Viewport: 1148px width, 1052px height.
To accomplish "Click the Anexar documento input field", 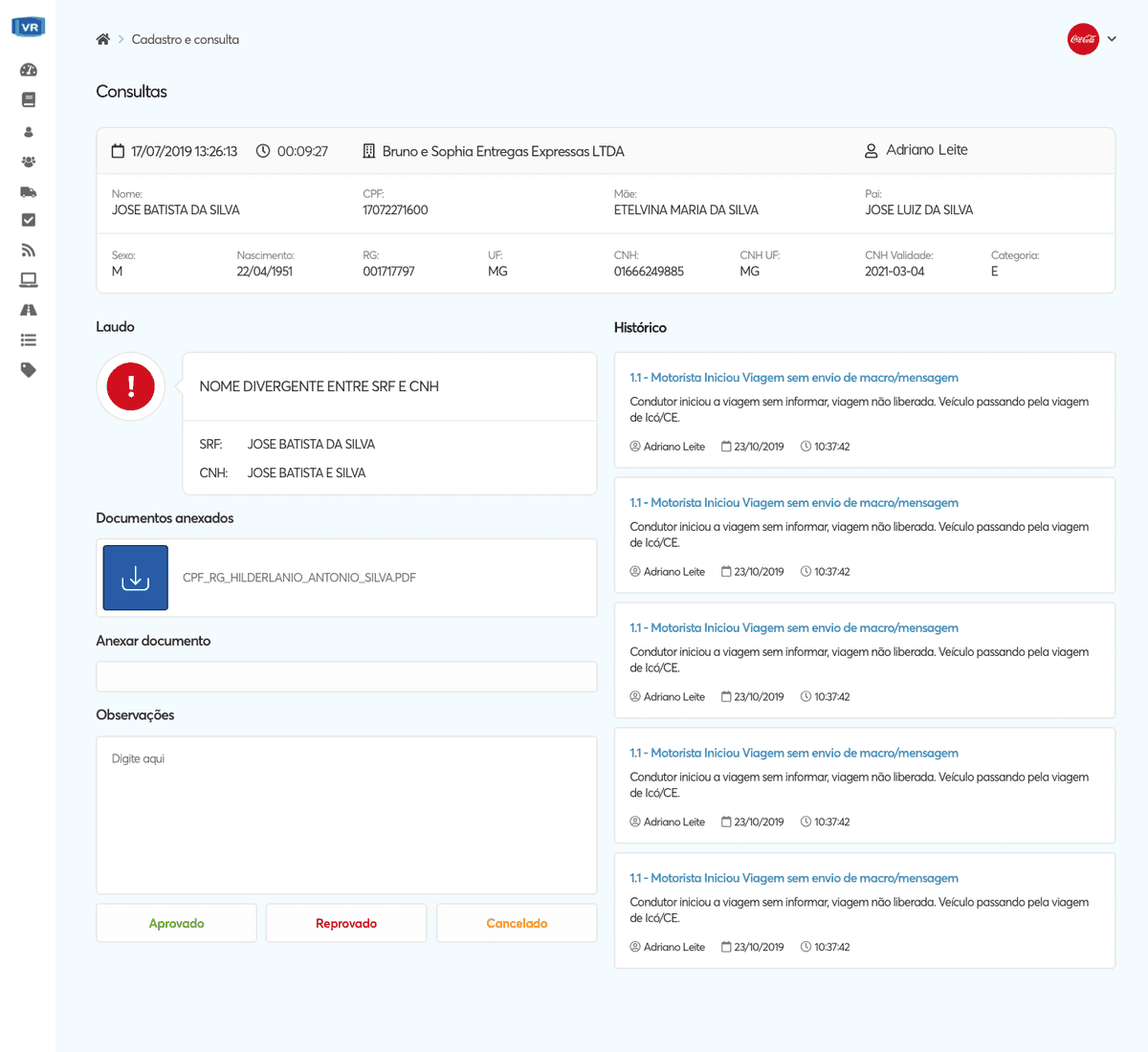I will (346, 676).
